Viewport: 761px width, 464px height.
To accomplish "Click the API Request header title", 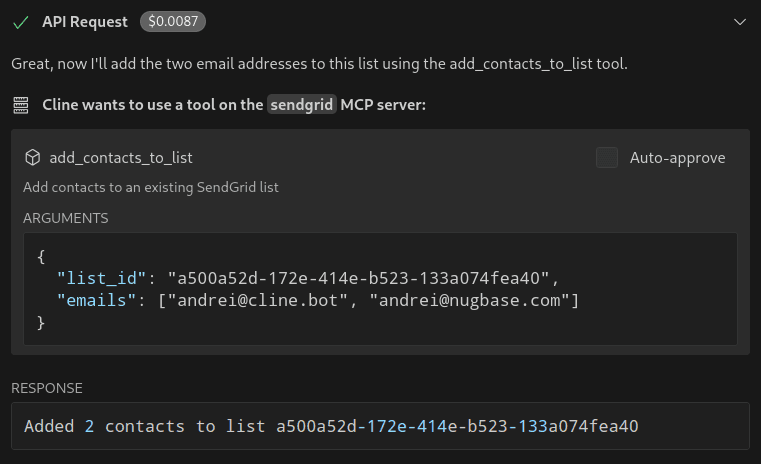I will (x=85, y=22).
